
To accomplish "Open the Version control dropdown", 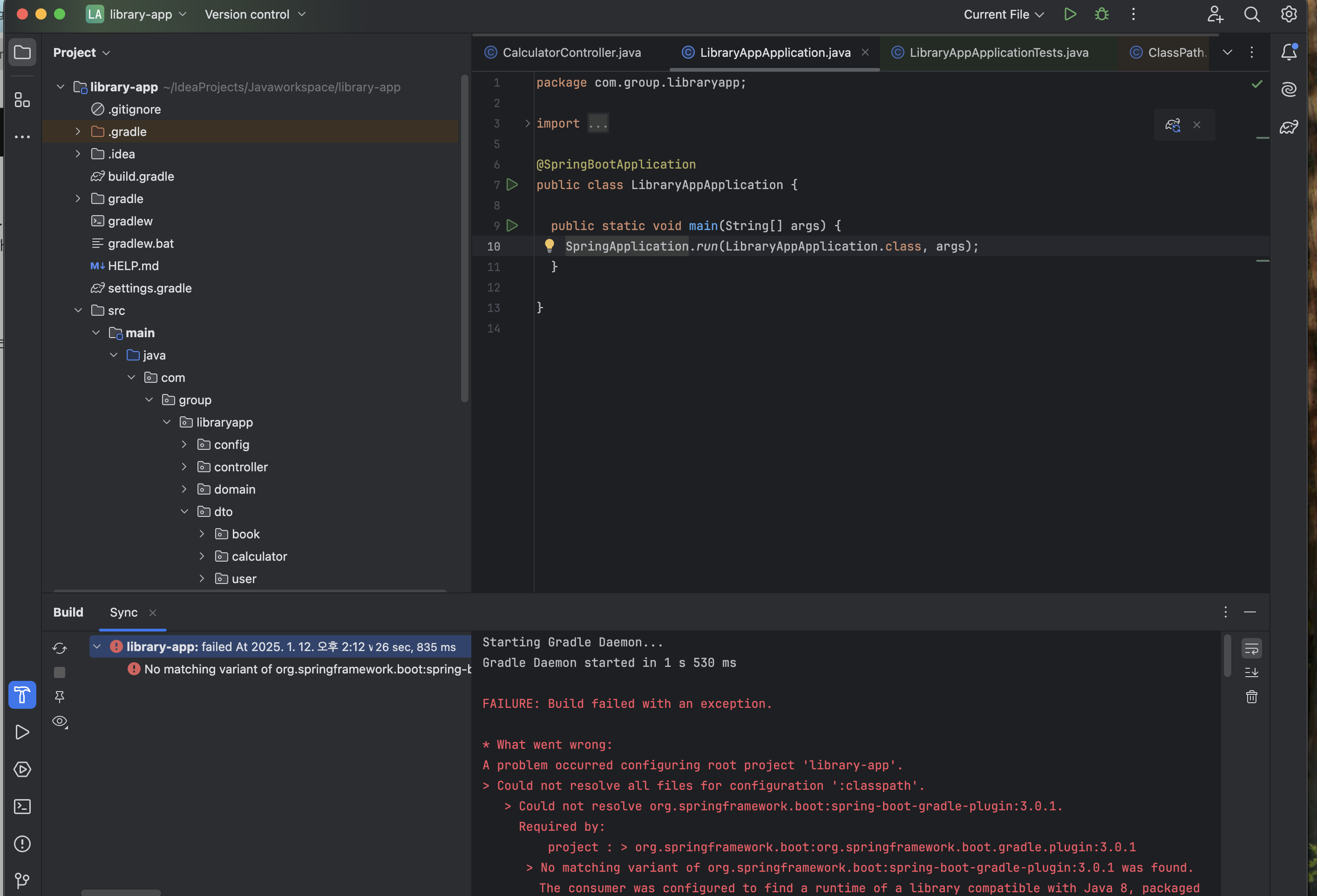I will pos(255,14).
